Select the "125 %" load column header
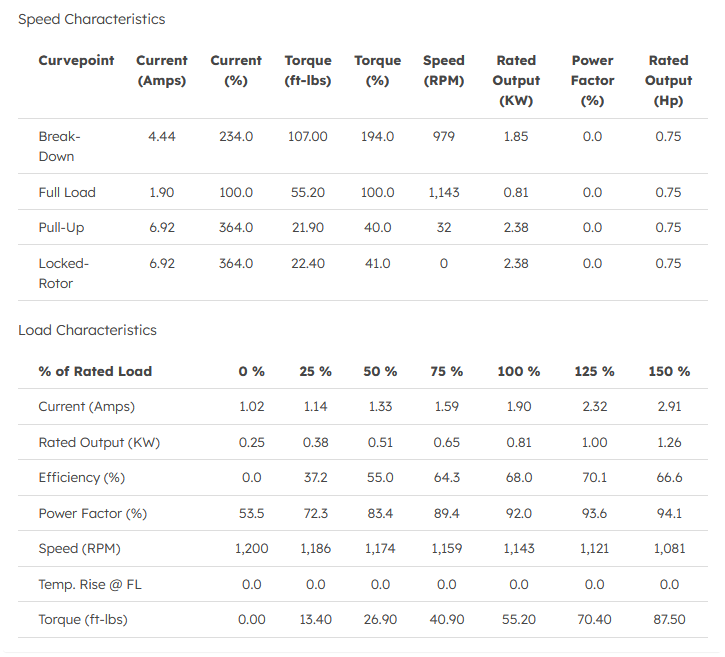The width and height of the screenshot is (725, 657). 594,371
